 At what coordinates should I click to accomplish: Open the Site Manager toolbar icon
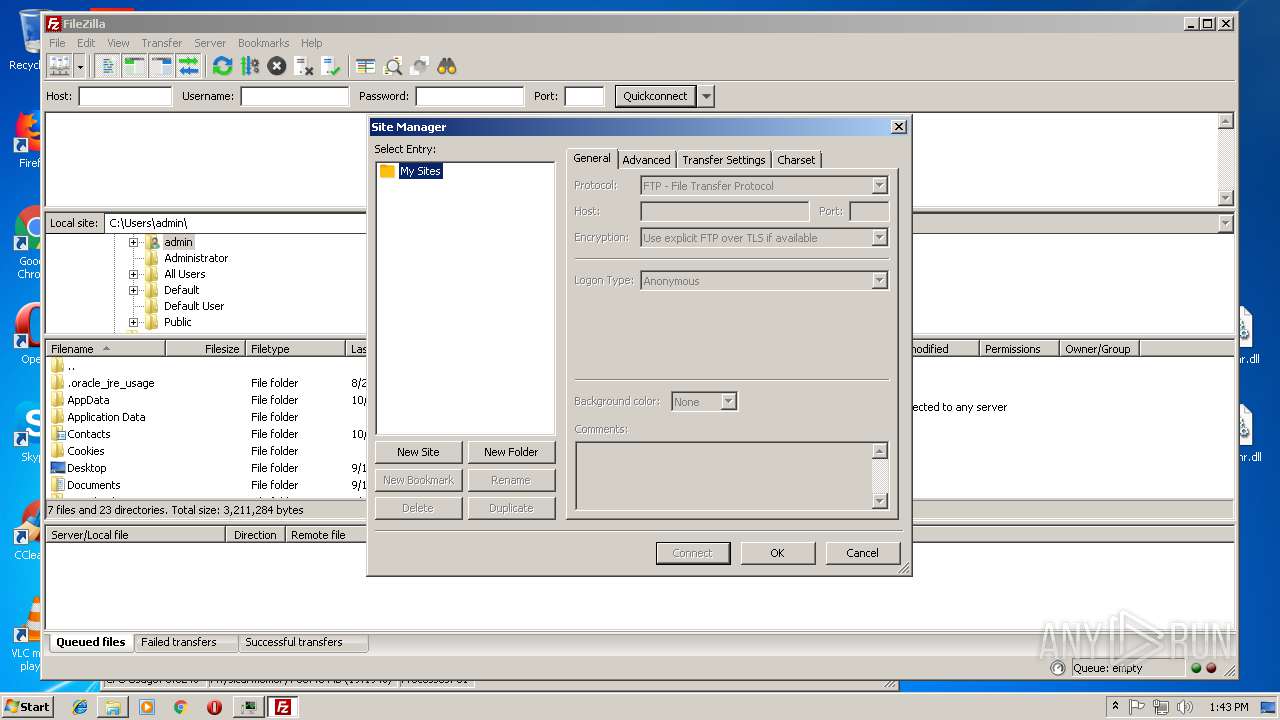pyautogui.click(x=59, y=66)
